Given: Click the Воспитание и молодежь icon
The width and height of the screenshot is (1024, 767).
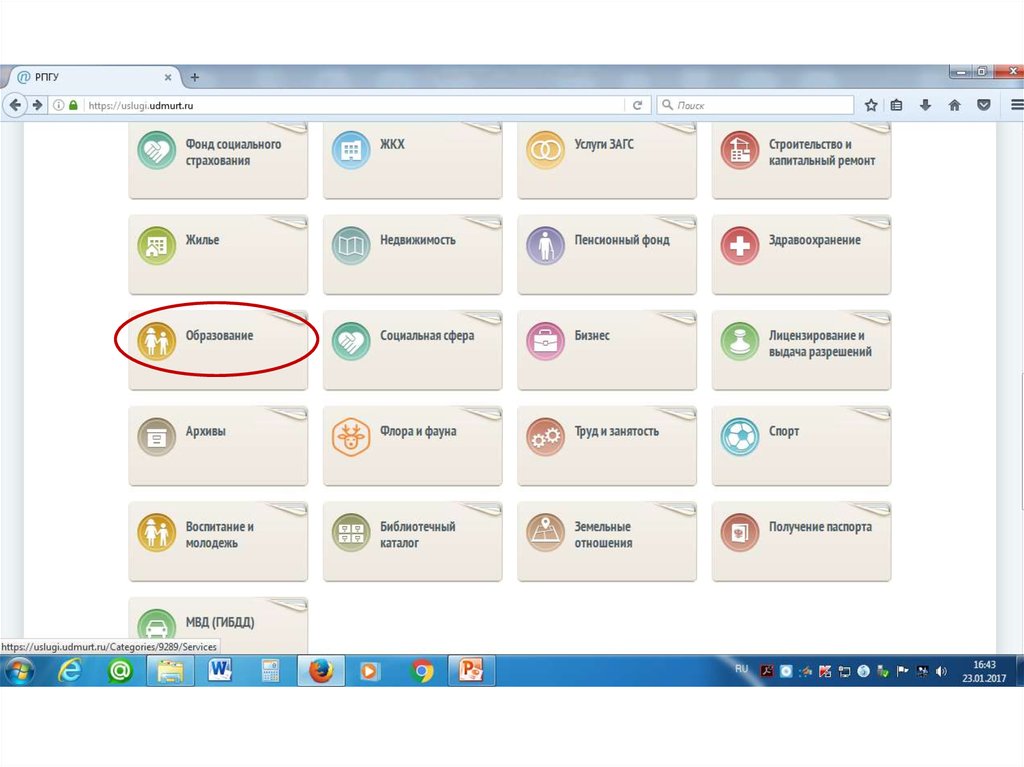Looking at the screenshot, I should click(x=157, y=532).
